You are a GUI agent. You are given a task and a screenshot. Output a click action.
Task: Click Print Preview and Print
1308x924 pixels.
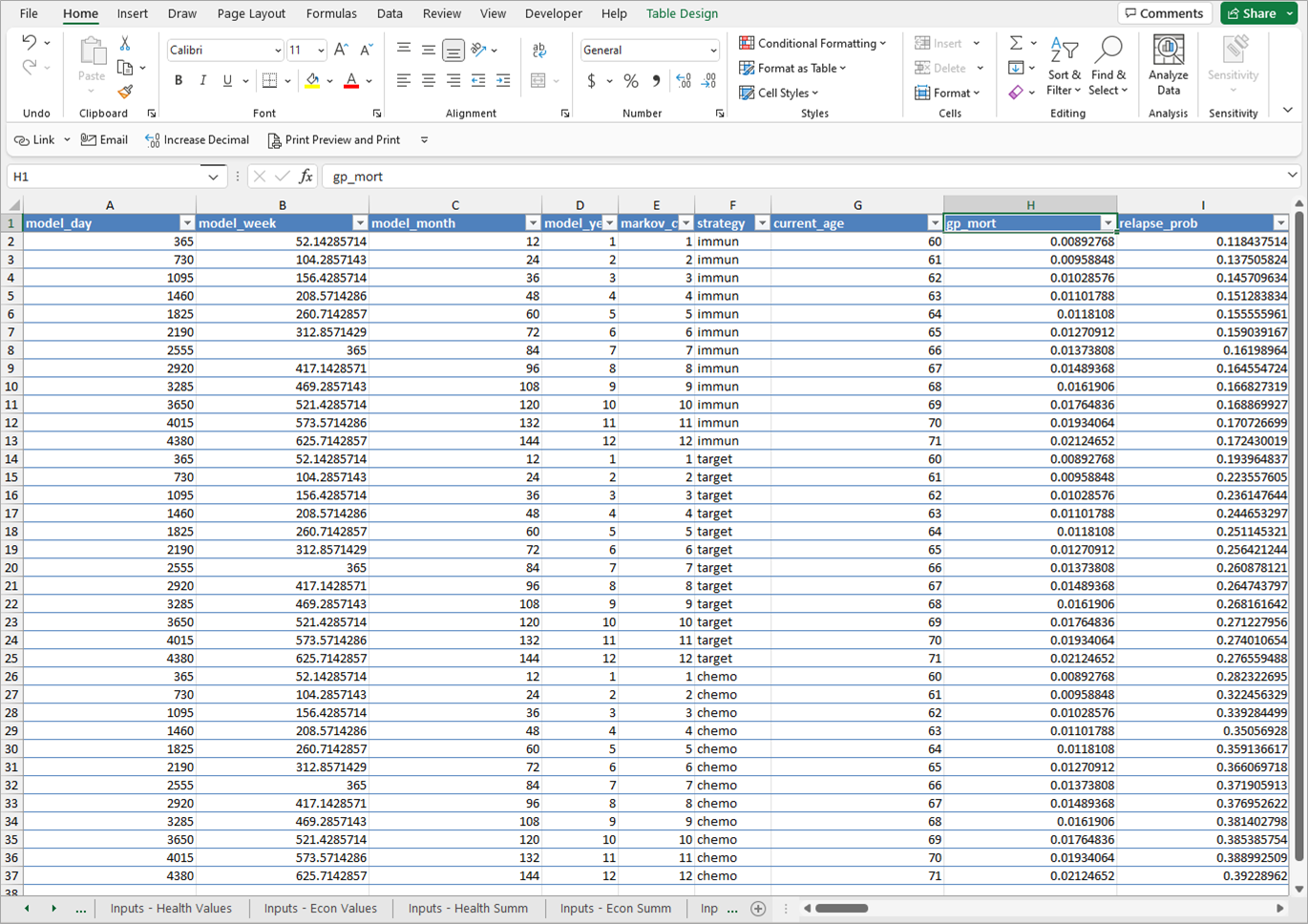333,140
